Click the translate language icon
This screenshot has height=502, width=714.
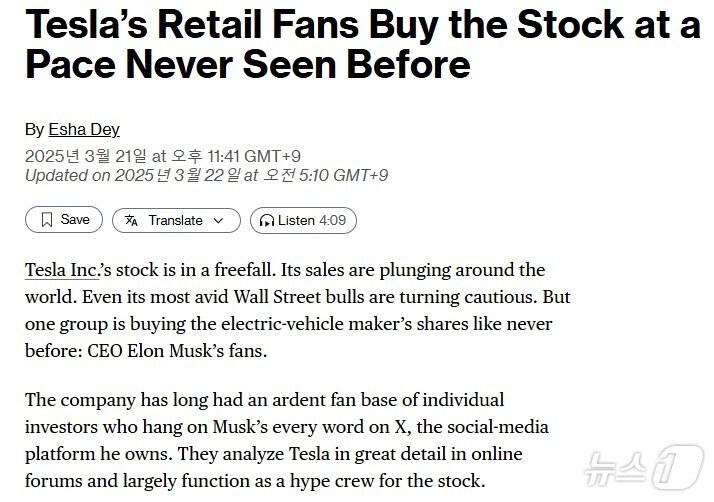click(132, 220)
